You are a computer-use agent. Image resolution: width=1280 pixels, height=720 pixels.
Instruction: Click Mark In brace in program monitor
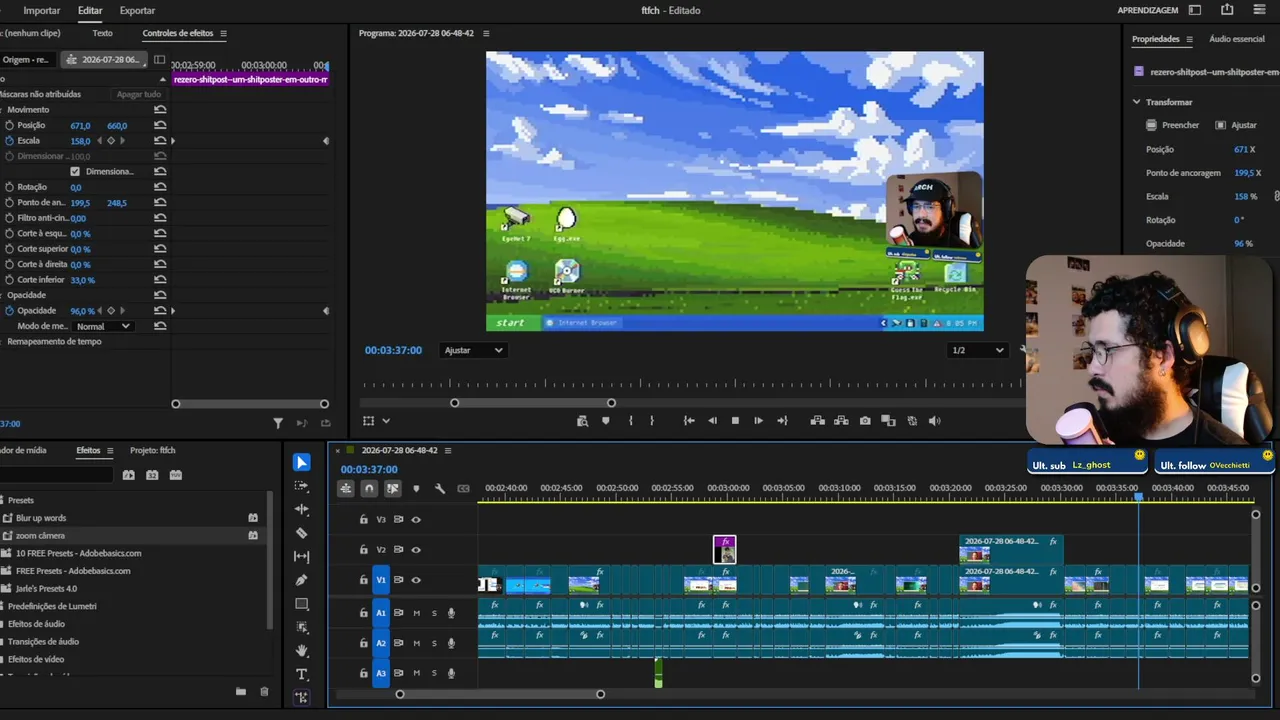tap(630, 421)
